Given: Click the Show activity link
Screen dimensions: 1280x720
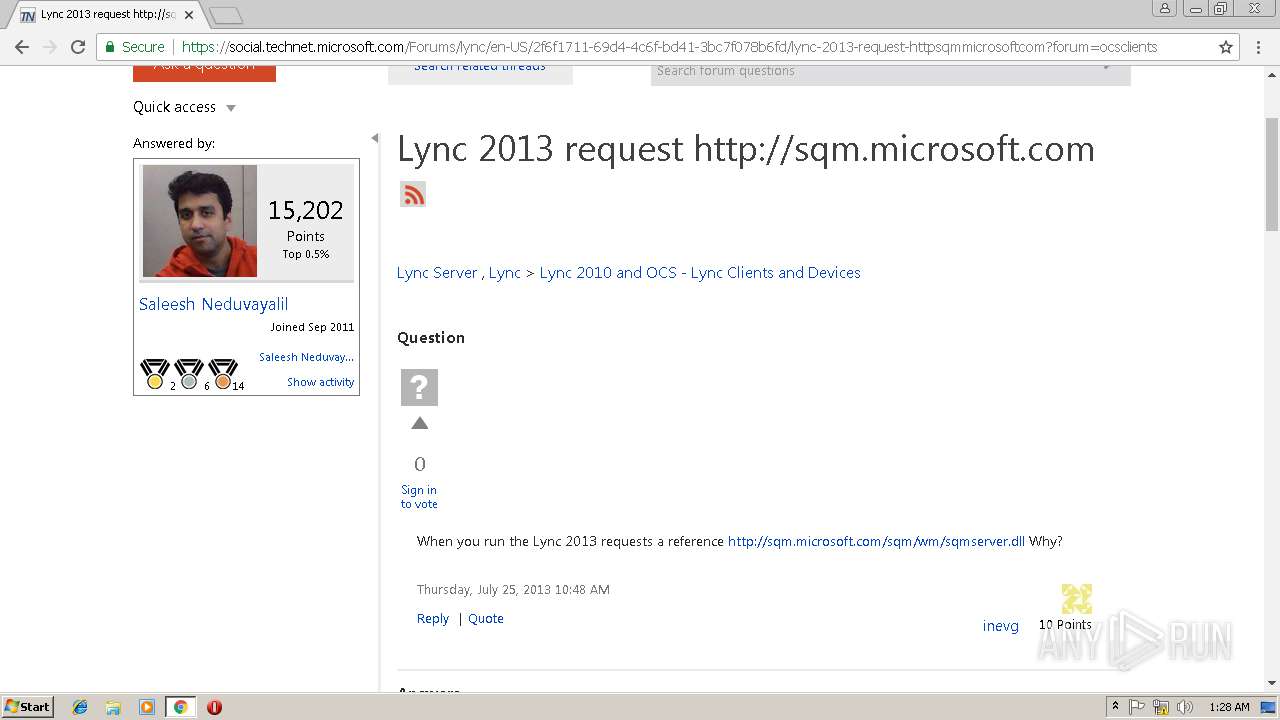Looking at the screenshot, I should (x=320, y=382).
